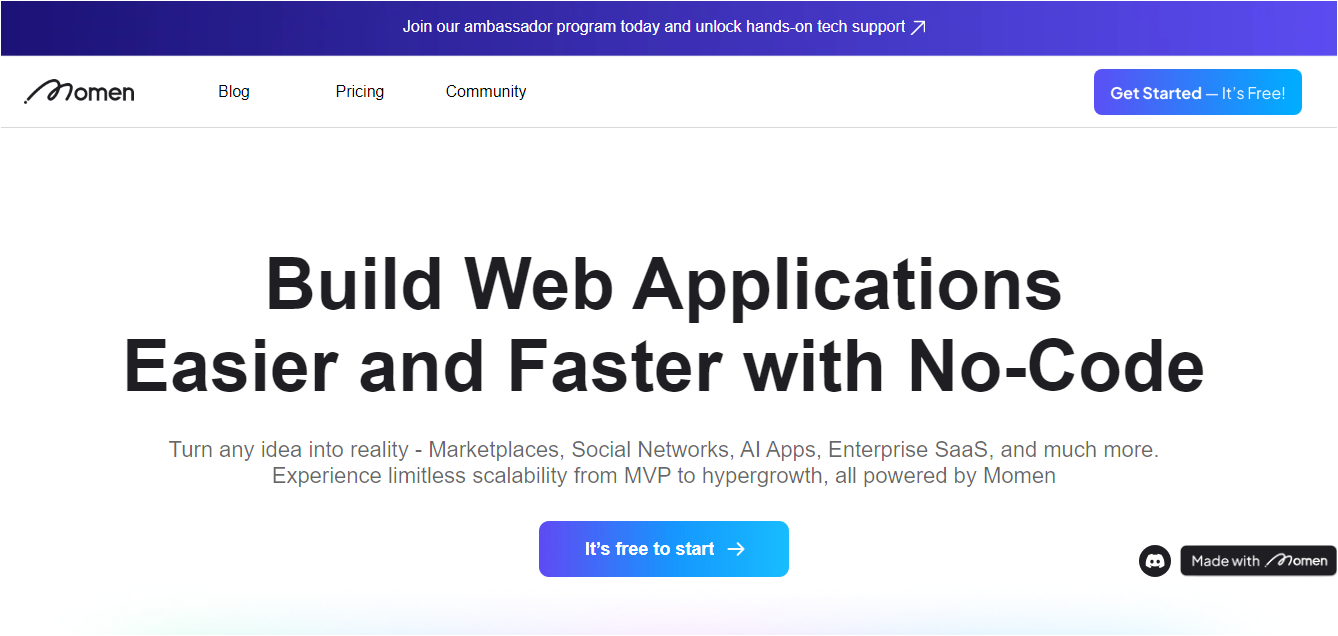Click the "Build Web Applications" headline

click(663, 284)
